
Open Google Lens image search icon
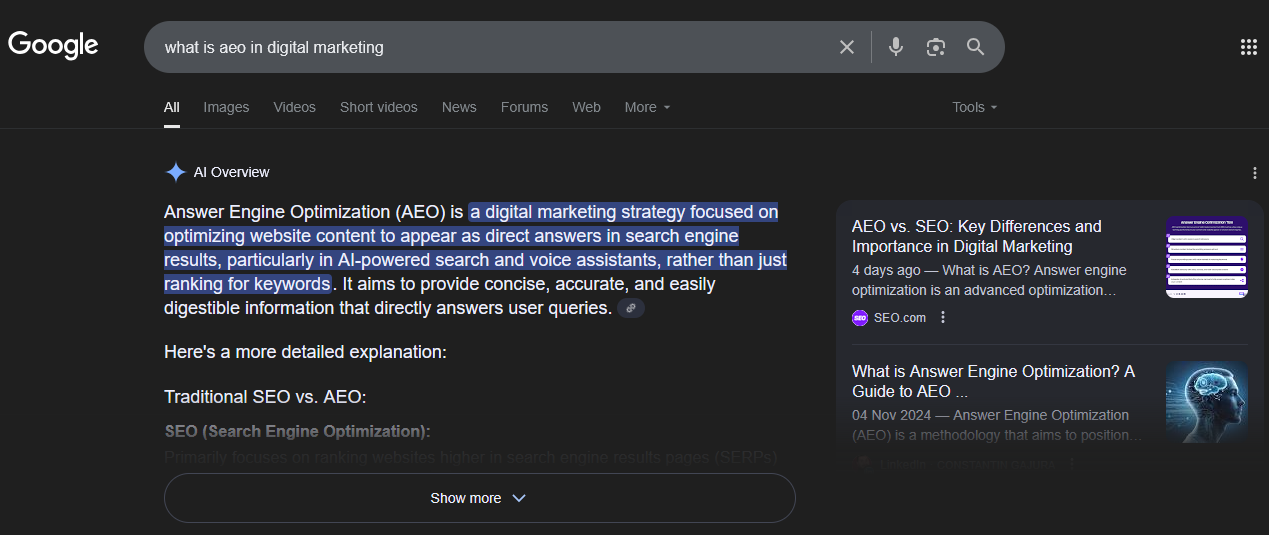click(x=936, y=47)
